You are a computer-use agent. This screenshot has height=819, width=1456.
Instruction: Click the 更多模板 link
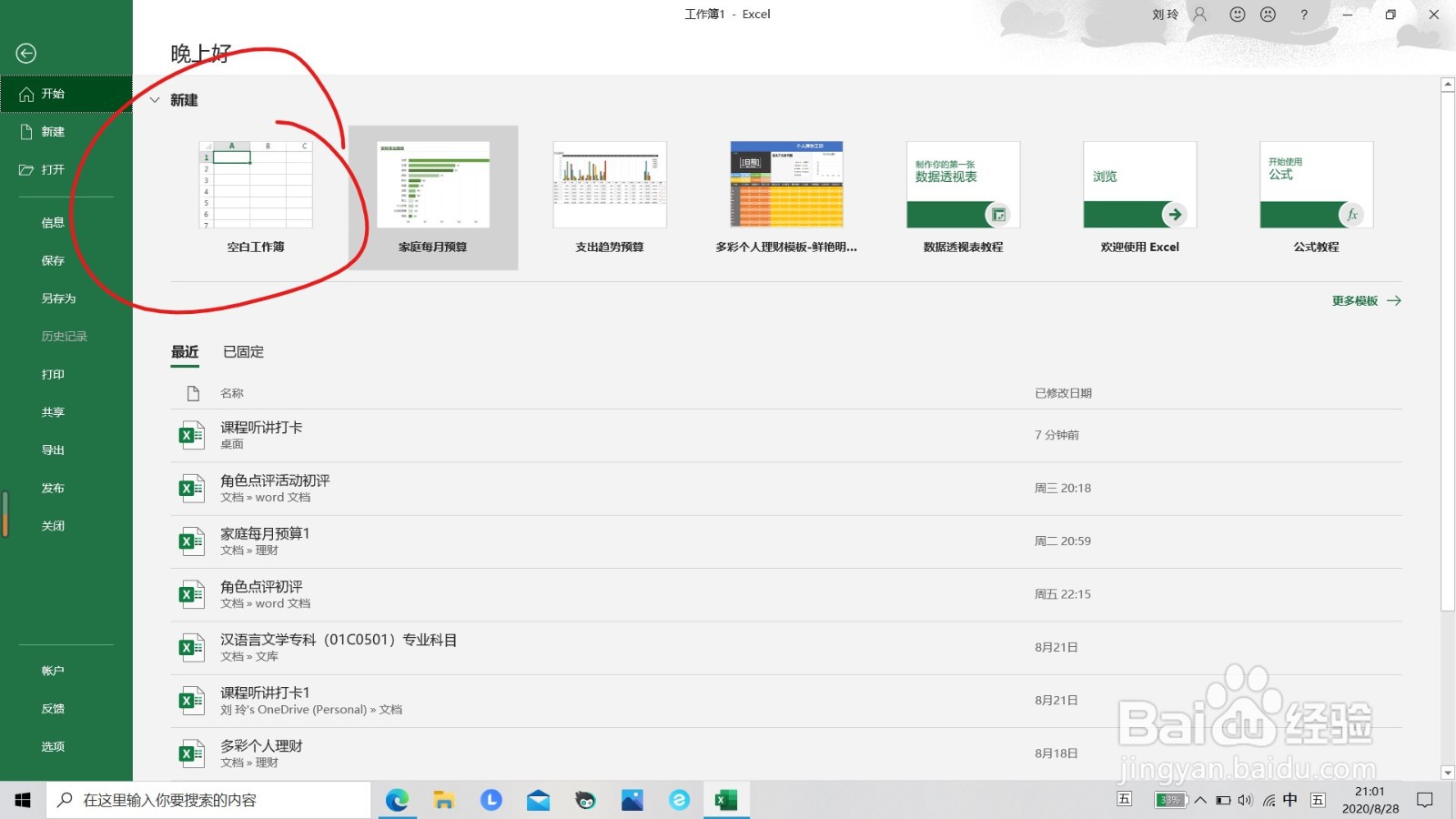point(1366,301)
